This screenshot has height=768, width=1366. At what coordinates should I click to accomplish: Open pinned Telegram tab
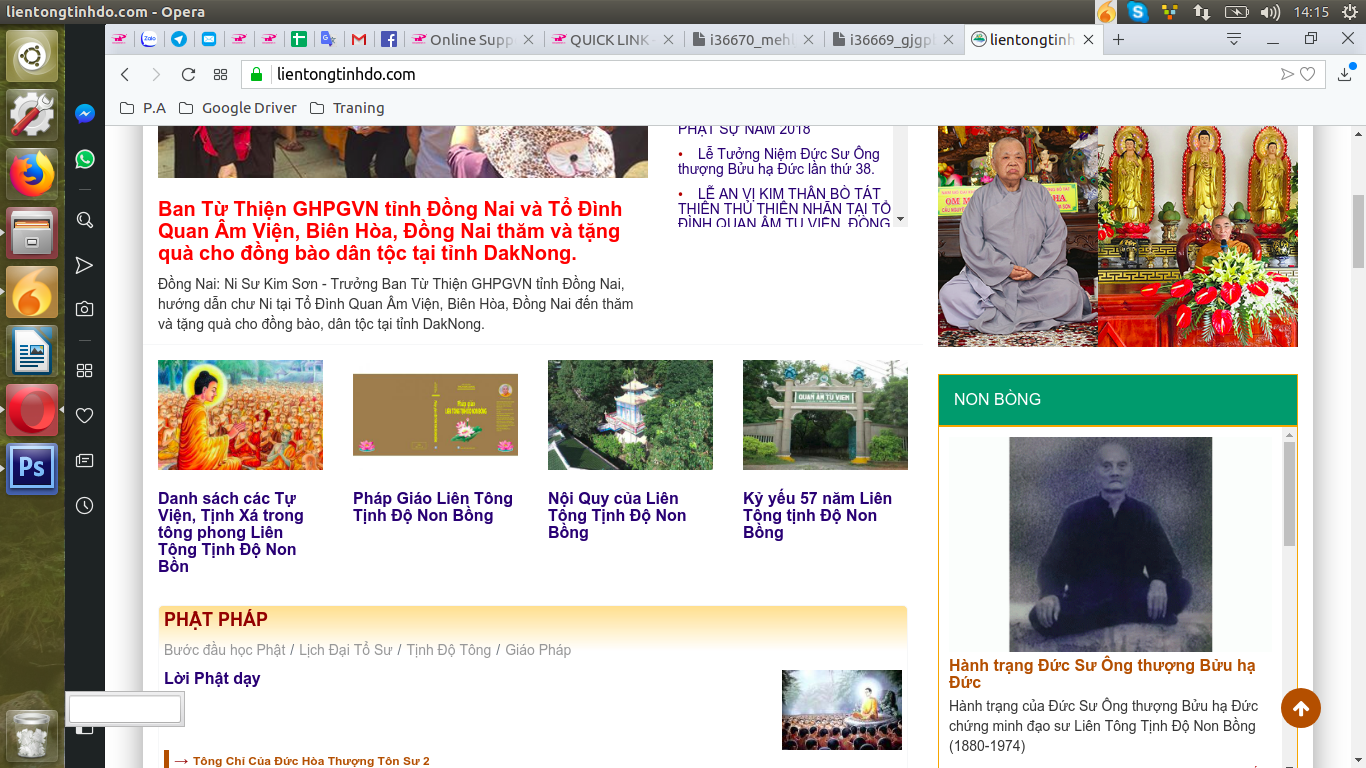179,40
